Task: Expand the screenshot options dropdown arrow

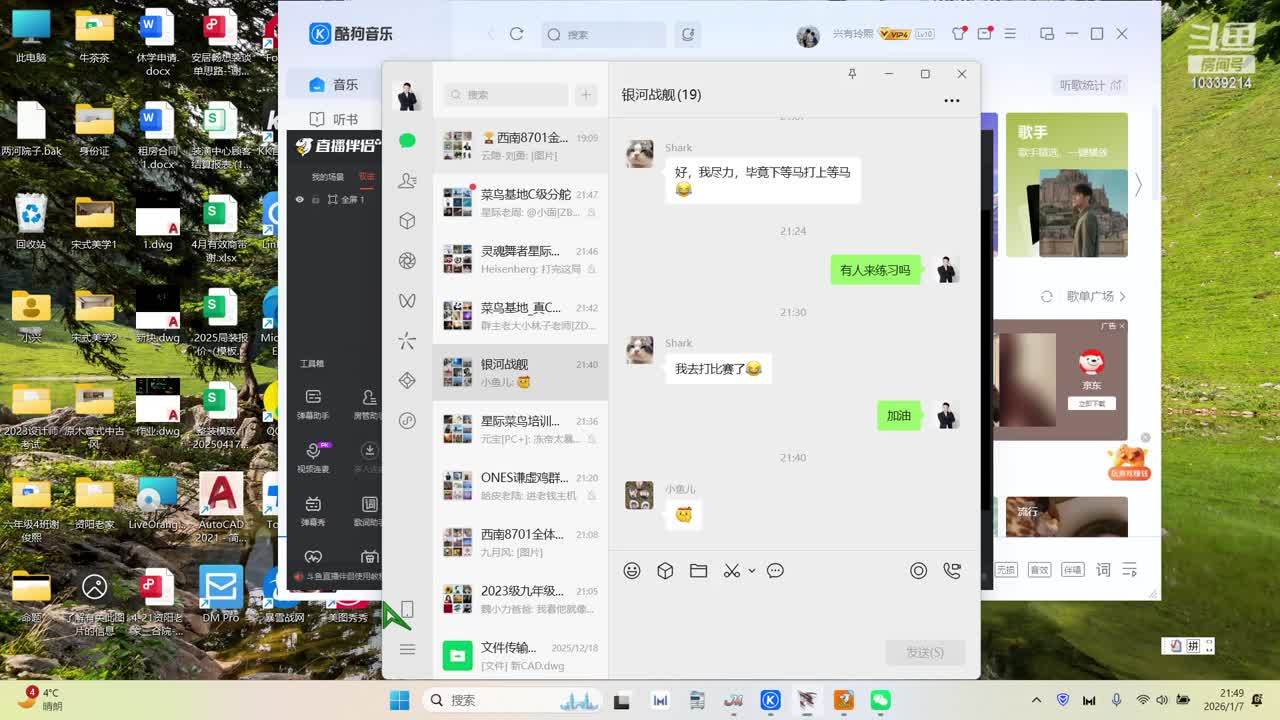Action: tap(752, 571)
